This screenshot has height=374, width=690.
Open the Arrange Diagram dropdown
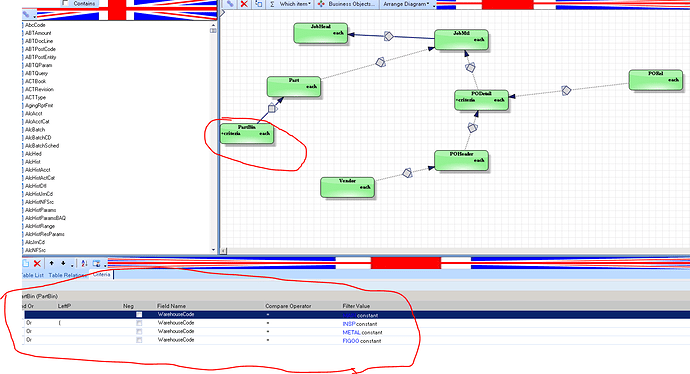(x=407, y=4)
